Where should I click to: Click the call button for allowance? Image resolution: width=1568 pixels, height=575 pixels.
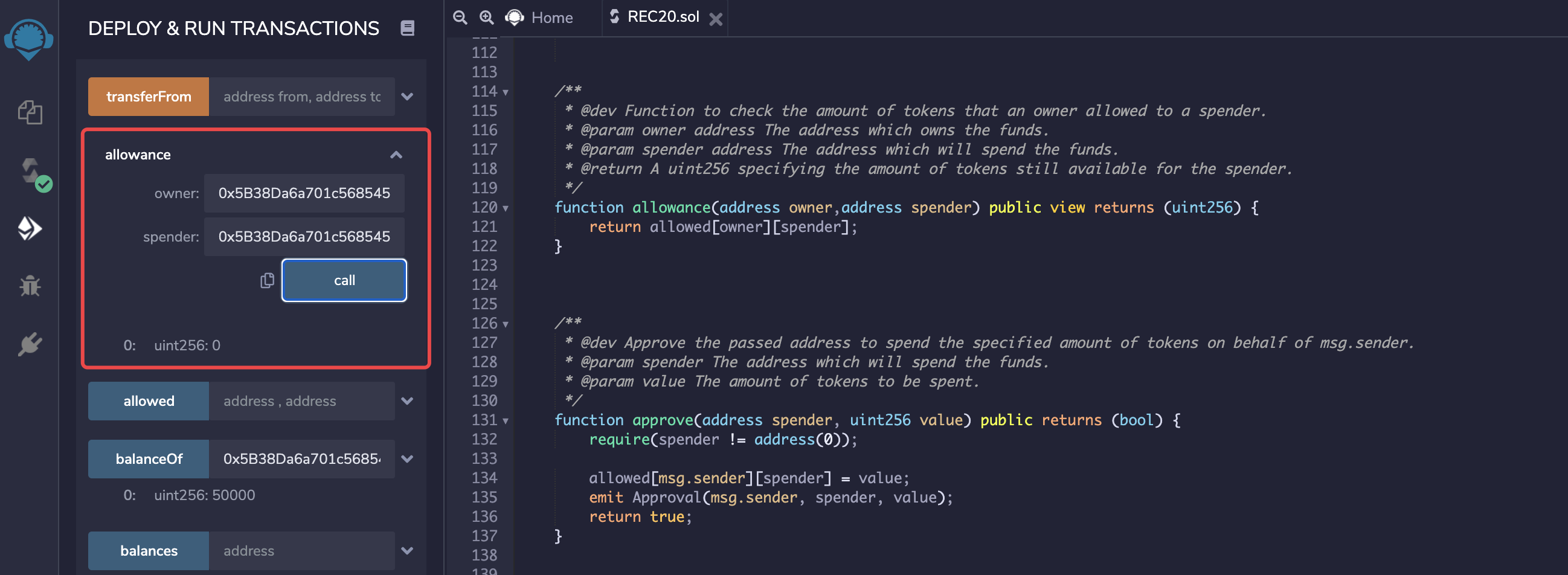click(x=344, y=280)
